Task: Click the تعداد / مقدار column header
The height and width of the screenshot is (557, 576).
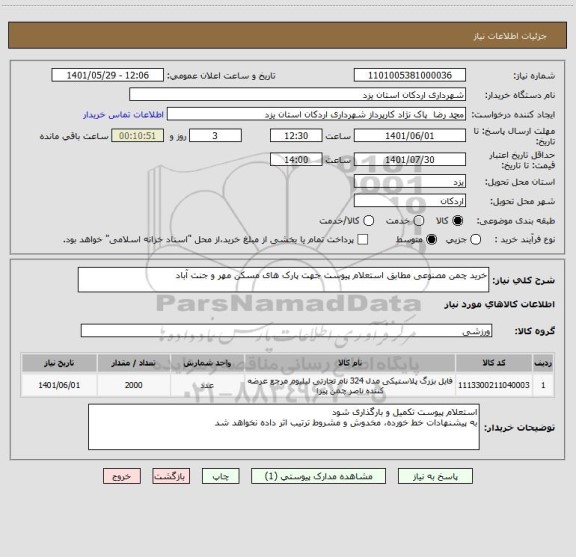Action: tap(133, 363)
